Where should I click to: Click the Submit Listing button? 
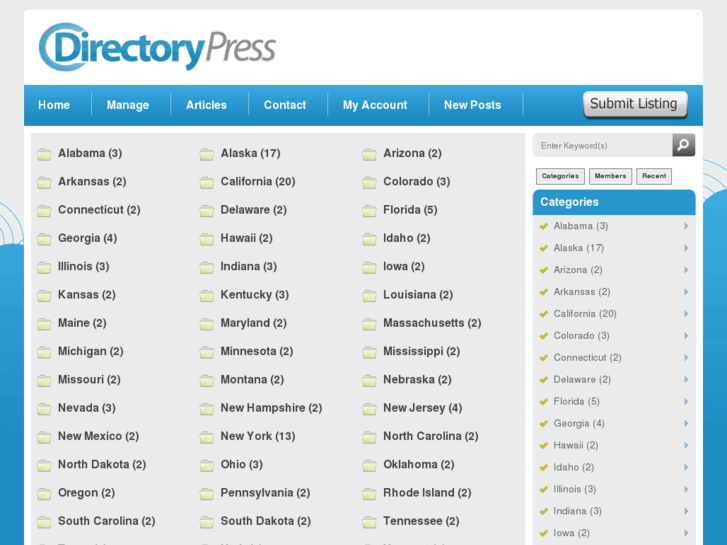coord(635,104)
